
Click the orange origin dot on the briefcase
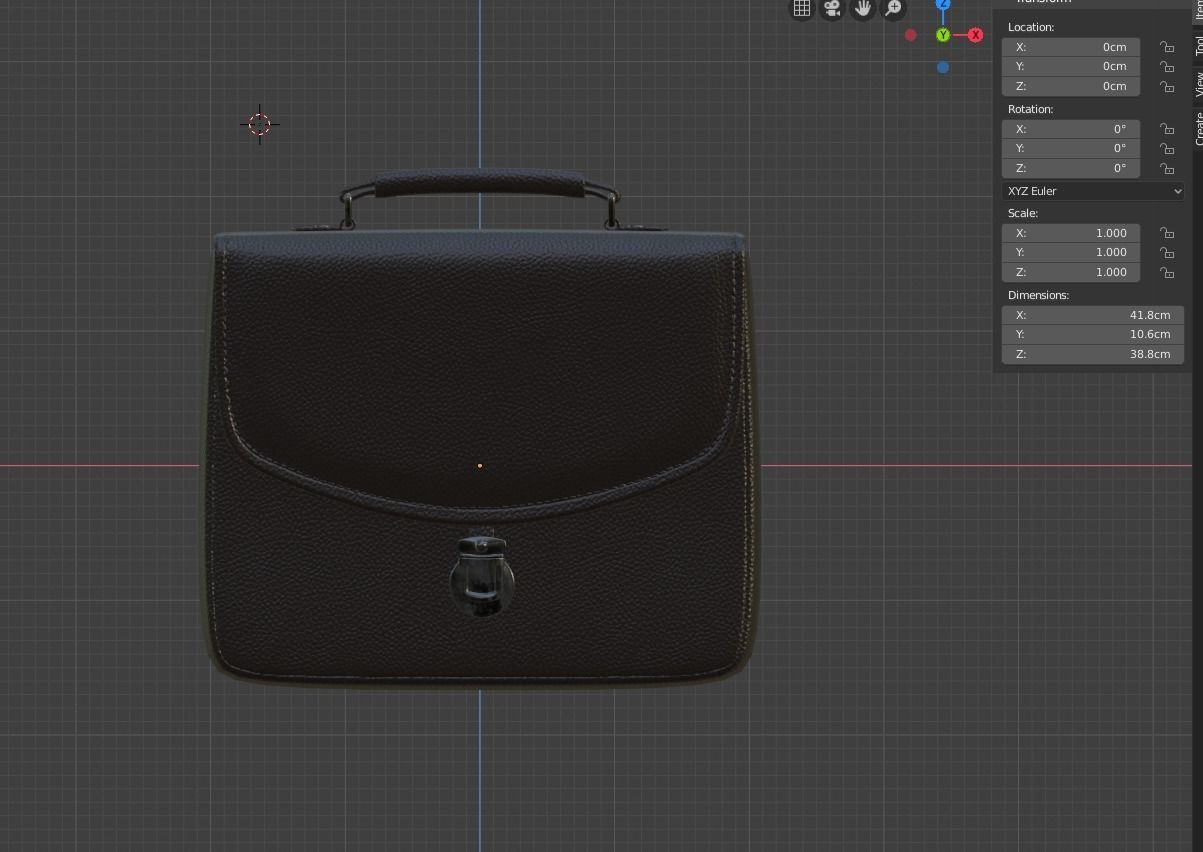[480, 465]
